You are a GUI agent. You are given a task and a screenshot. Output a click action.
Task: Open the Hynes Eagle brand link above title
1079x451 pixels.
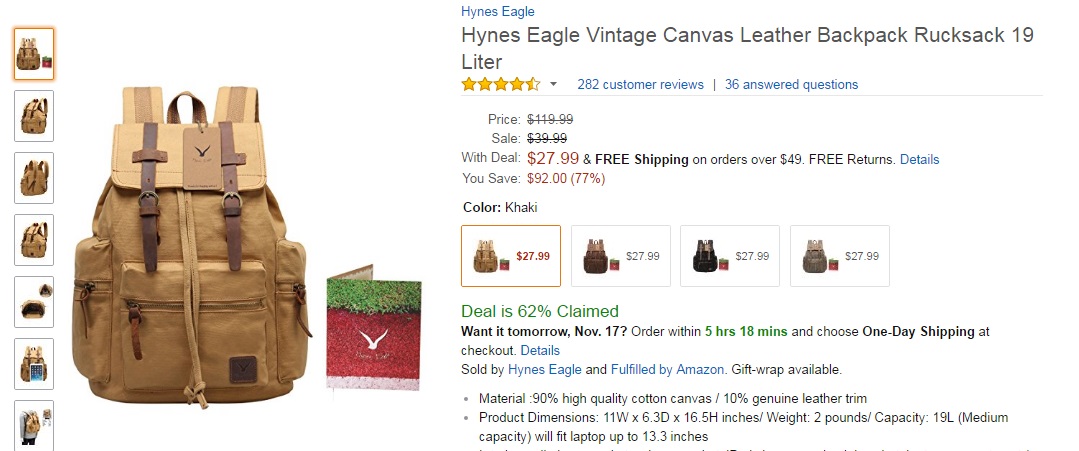(x=497, y=12)
